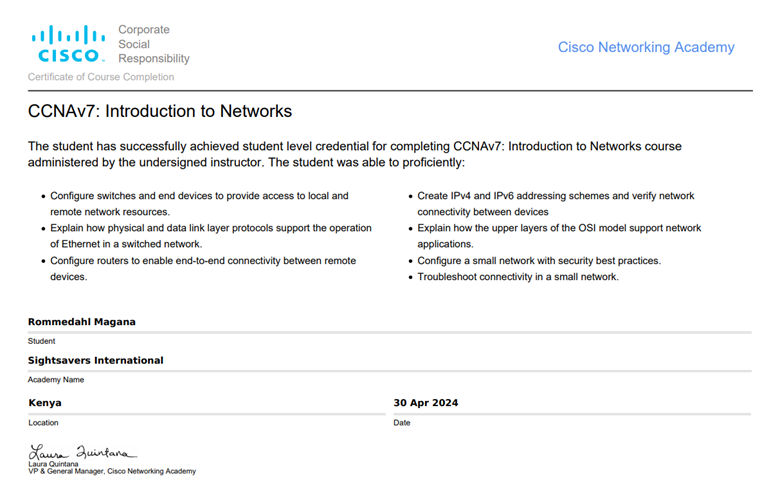780x489 pixels.
Task: Click the Cisco Networking Academy header text
Action: [x=645, y=47]
